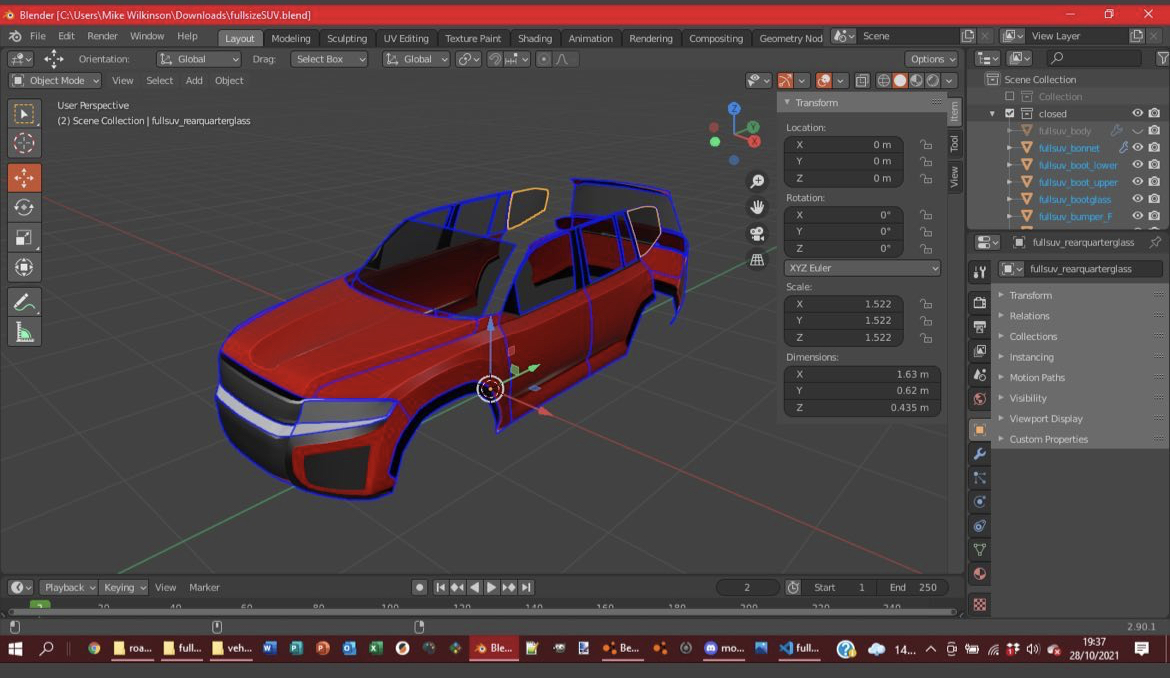The height and width of the screenshot is (678, 1170).
Task: Expand the Viewport Display panel
Action: (1045, 418)
